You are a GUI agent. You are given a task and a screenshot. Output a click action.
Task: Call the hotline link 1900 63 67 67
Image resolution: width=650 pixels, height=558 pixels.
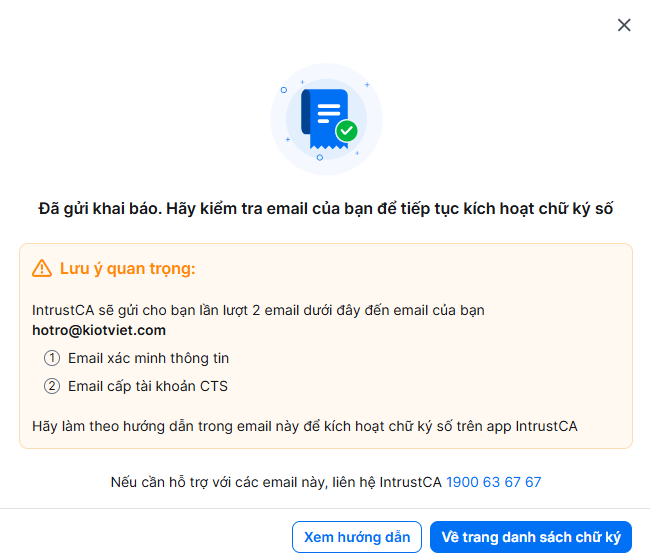click(x=494, y=482)
